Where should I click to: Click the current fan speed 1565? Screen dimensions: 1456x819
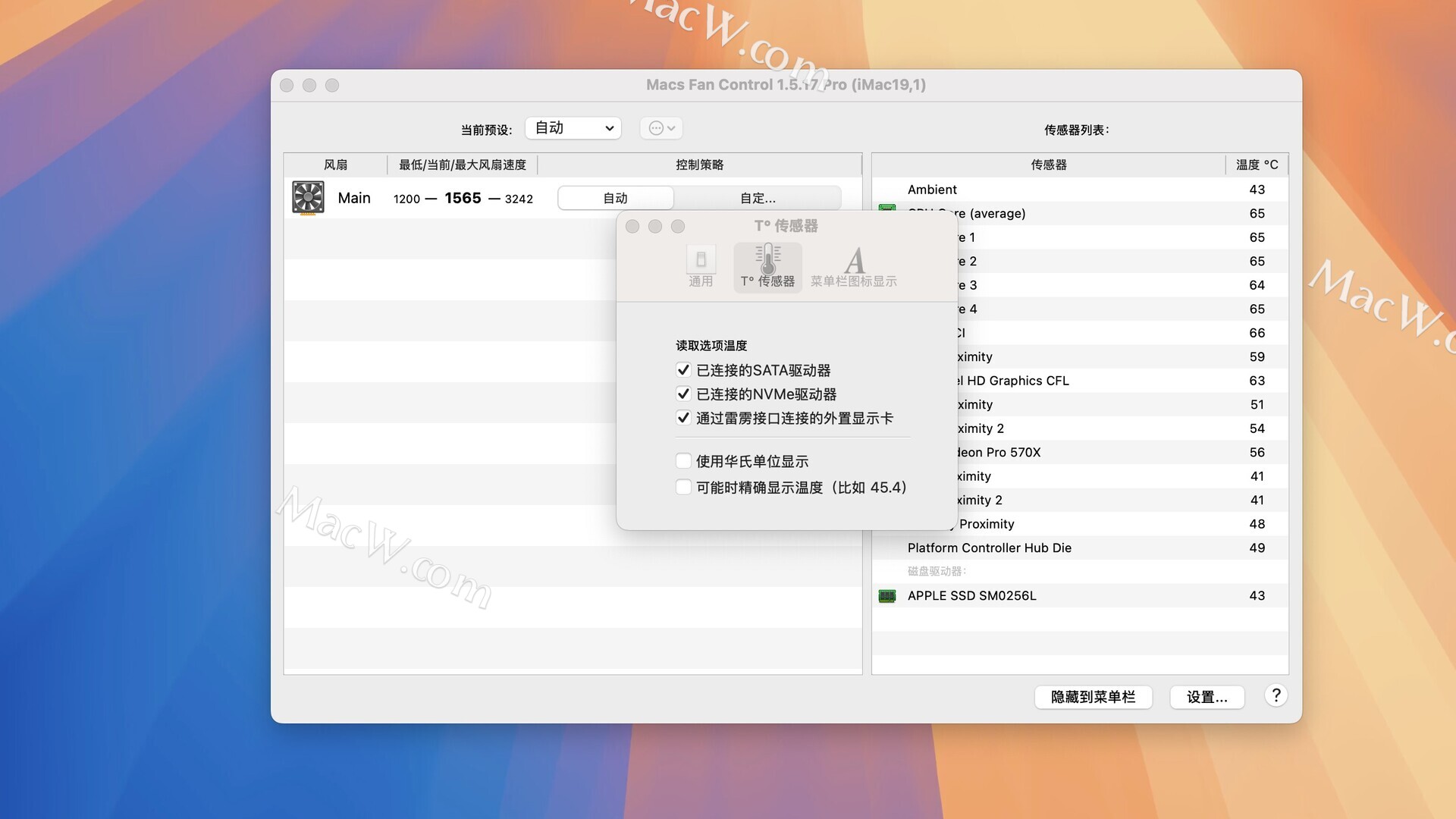point(463,198)
